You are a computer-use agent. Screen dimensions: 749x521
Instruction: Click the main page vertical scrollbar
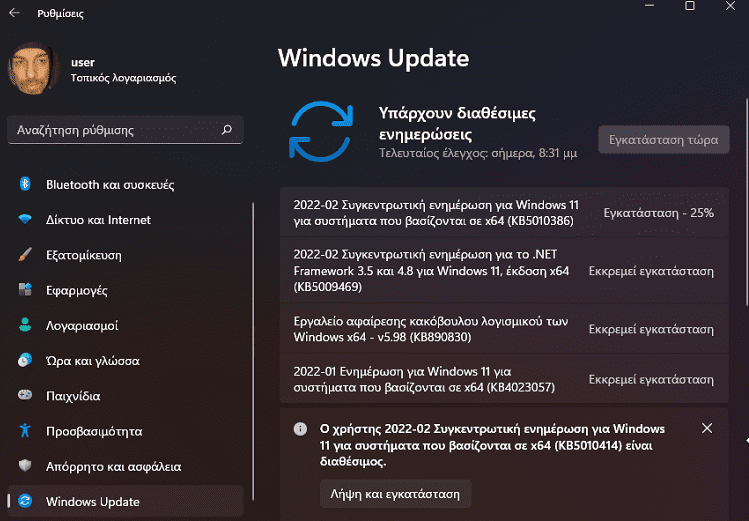pyautogui.click(x=746, y=202)
